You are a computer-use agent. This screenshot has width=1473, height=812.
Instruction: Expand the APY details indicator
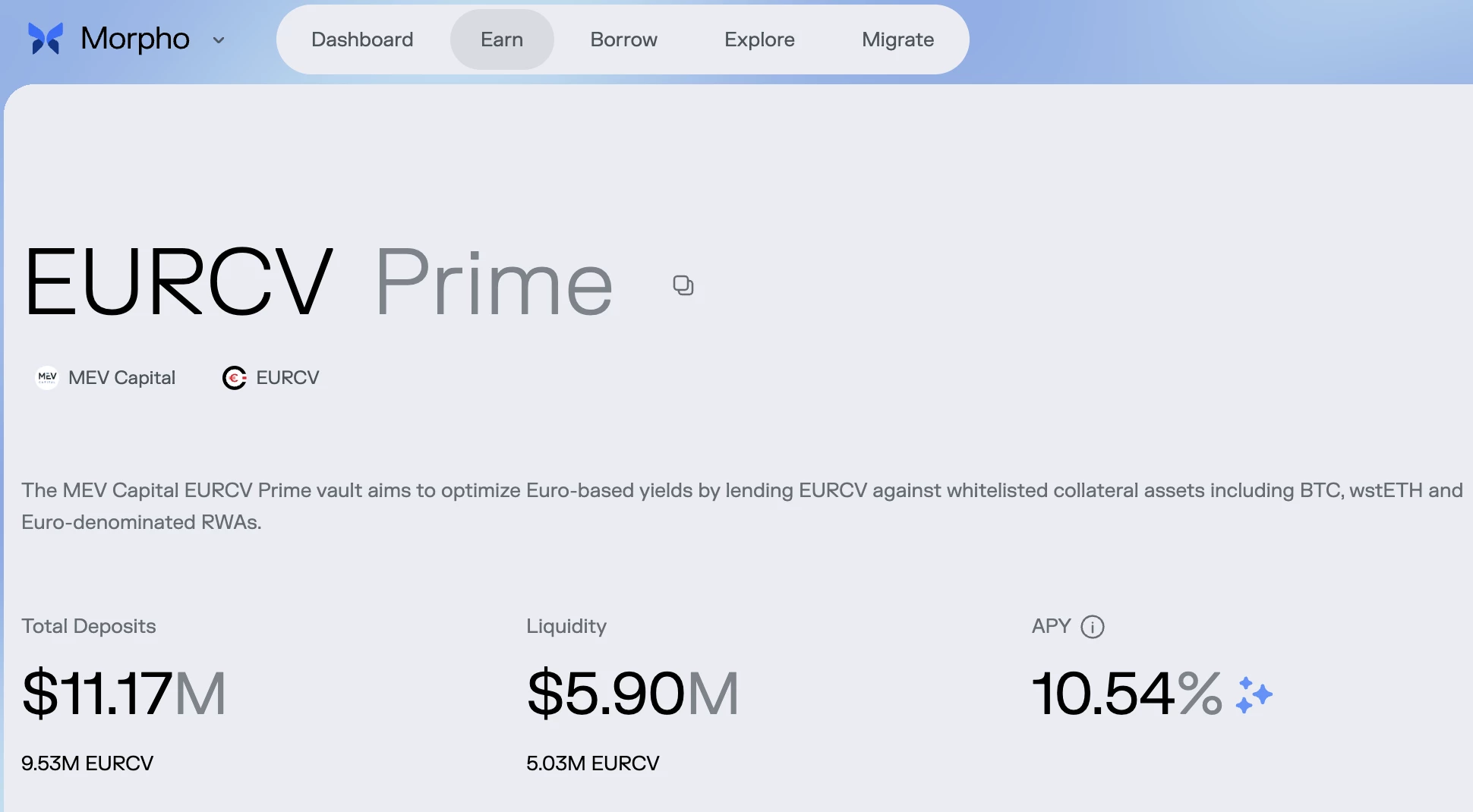click(1092, 627)
